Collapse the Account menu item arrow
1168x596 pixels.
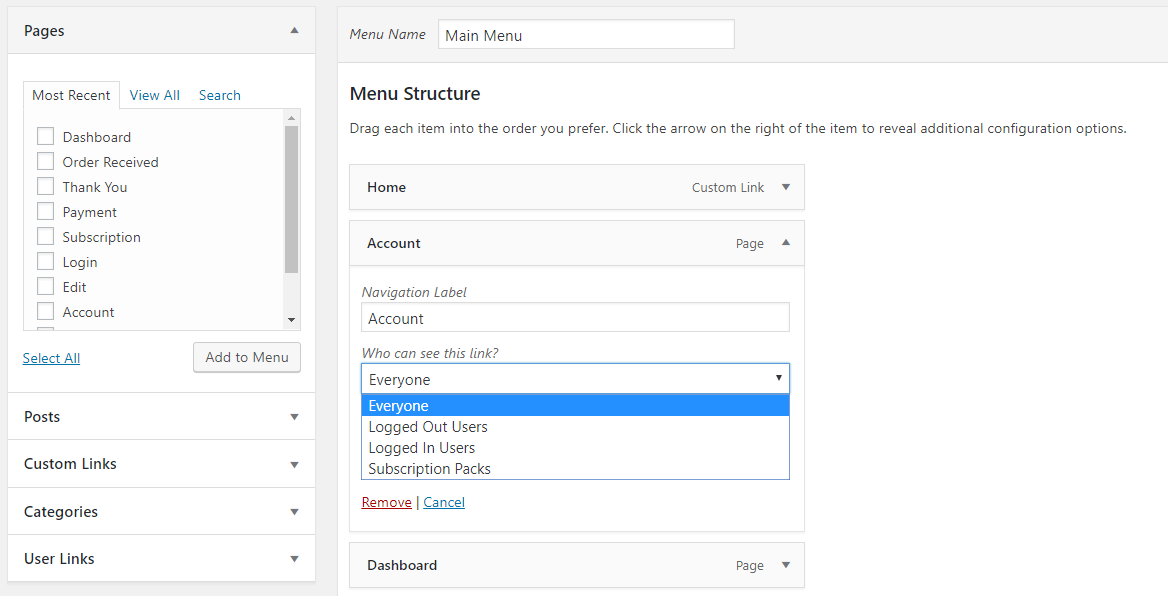[785, 243]
